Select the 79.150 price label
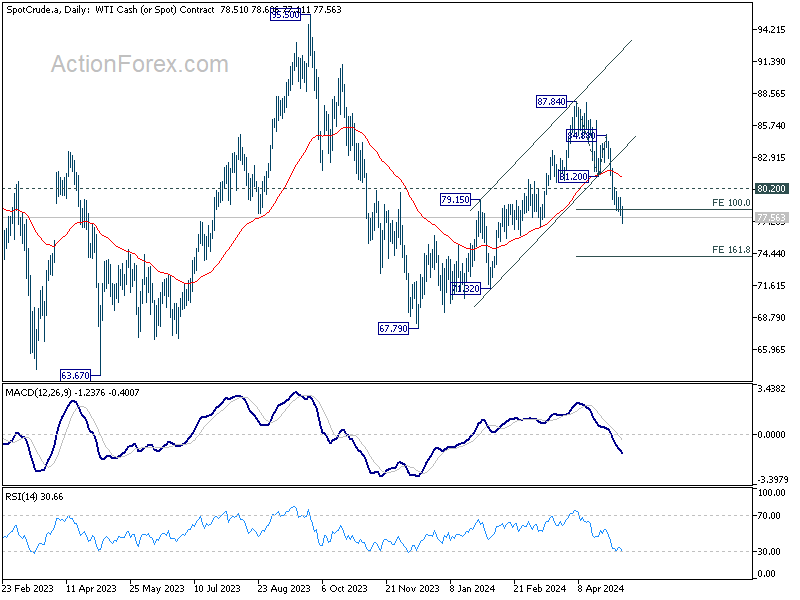Image resolution: width=800 pixels, height=600 pixels. pos(455,199)
